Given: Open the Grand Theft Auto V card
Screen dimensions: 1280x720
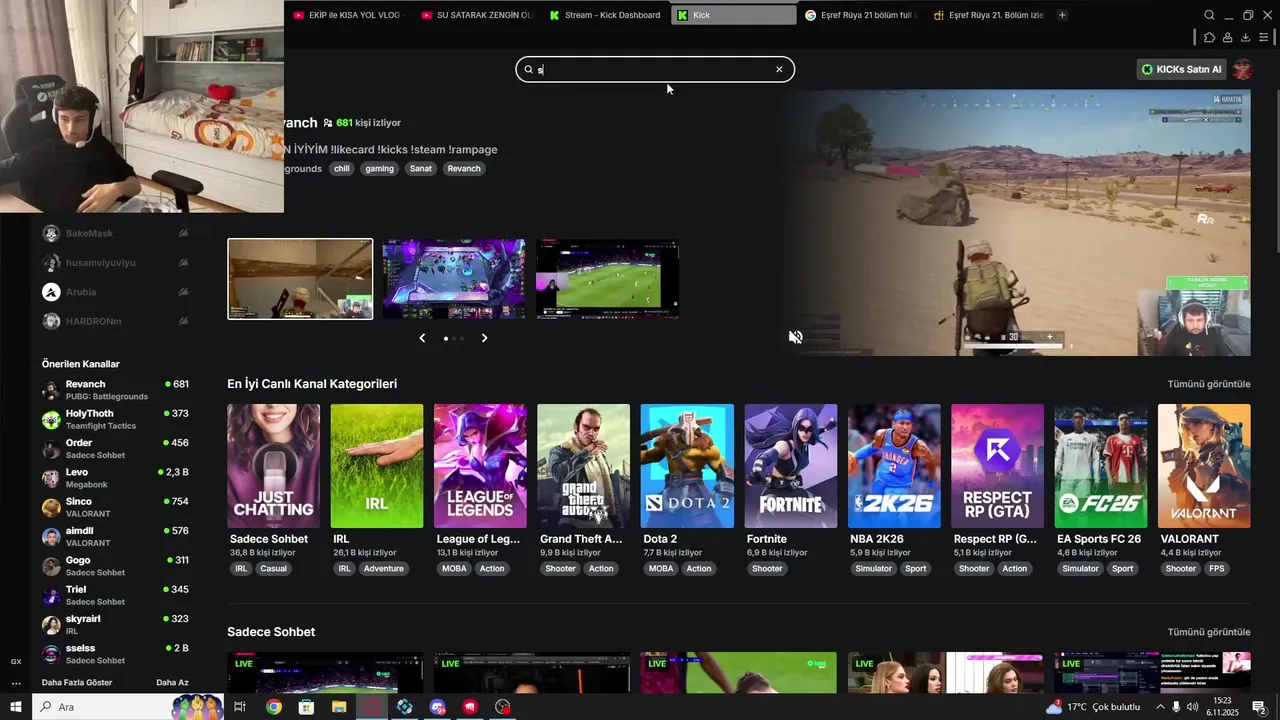Looking at the screenshot, I should coord(583,466).
